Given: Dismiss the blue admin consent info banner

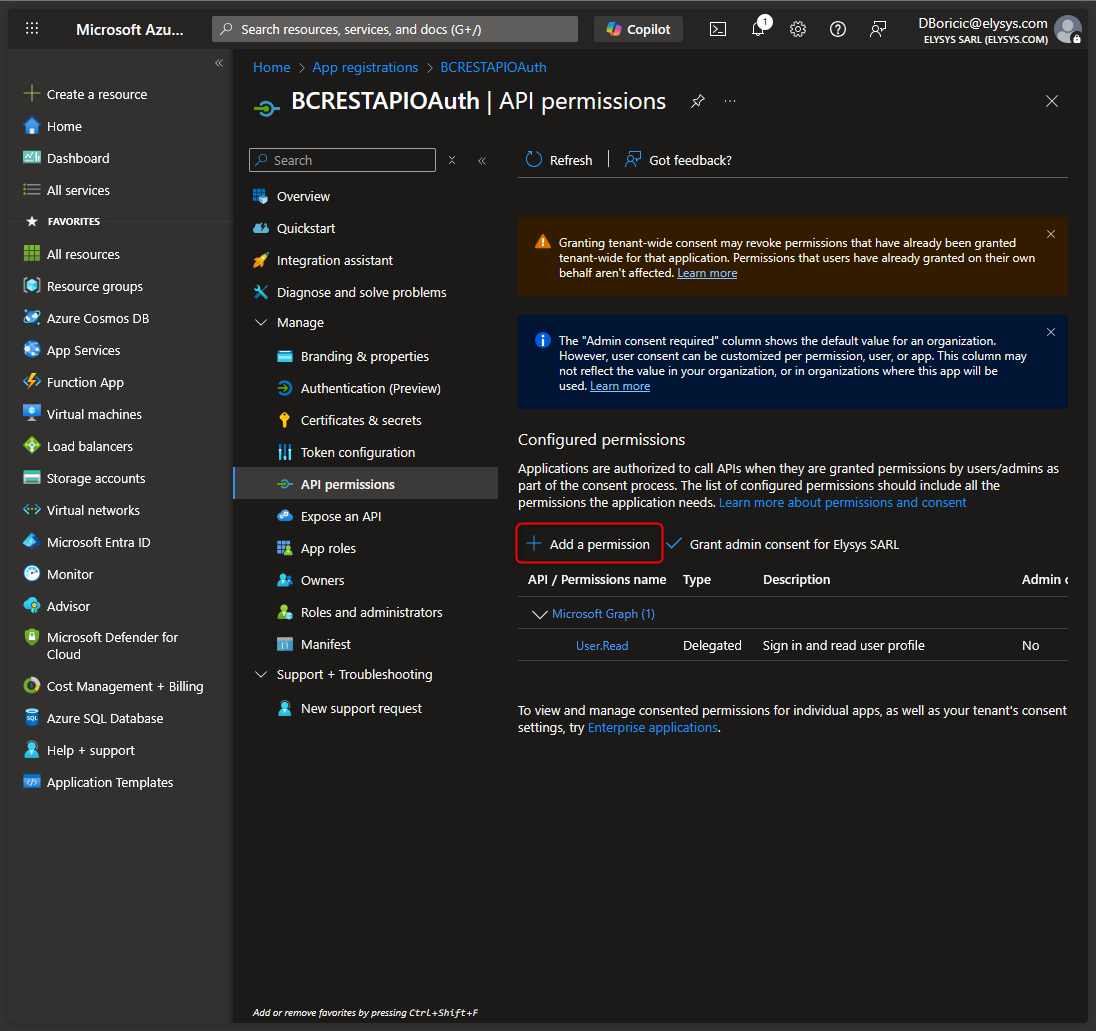Looking at the screenshot, I should pyautogui.click(x=1051, y=332).
